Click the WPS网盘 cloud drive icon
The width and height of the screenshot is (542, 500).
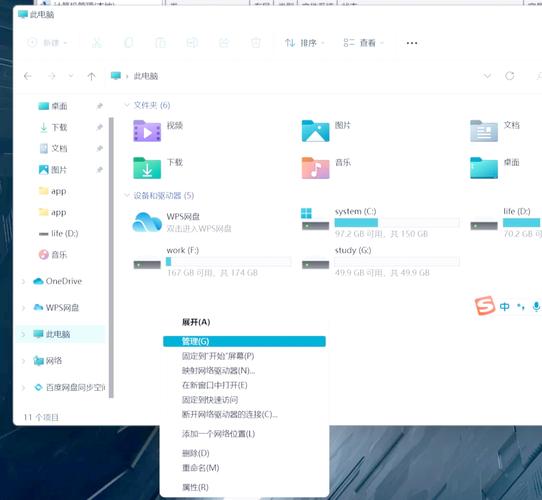point(147,222)
